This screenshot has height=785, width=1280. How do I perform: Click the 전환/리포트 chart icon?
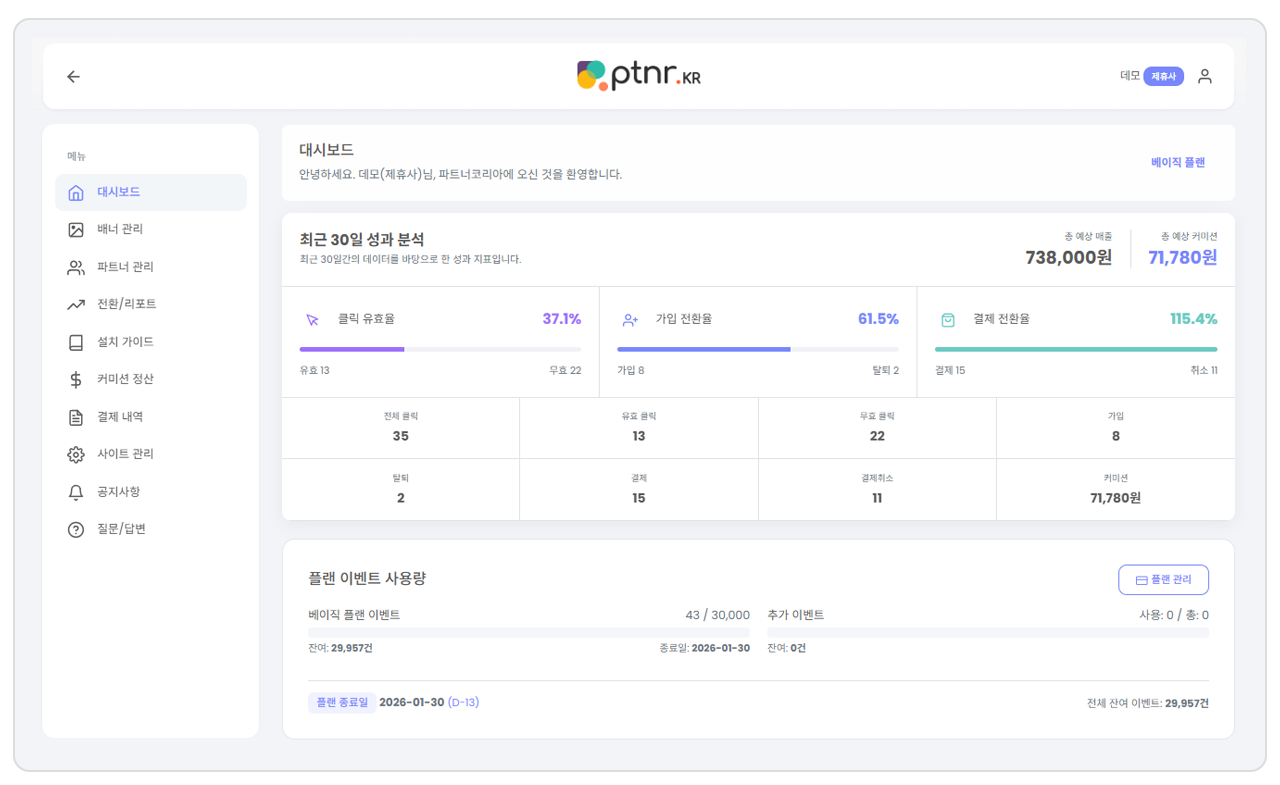(x=76, y=304)
